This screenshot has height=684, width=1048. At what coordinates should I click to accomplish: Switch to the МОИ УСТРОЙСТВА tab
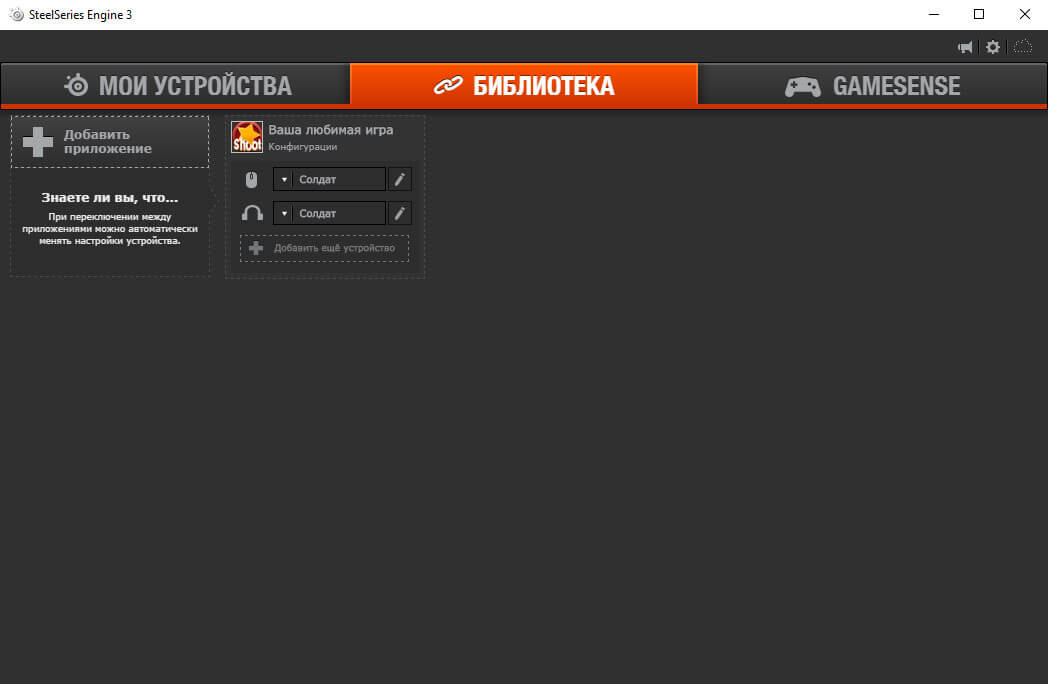click(x=176, y=85)
